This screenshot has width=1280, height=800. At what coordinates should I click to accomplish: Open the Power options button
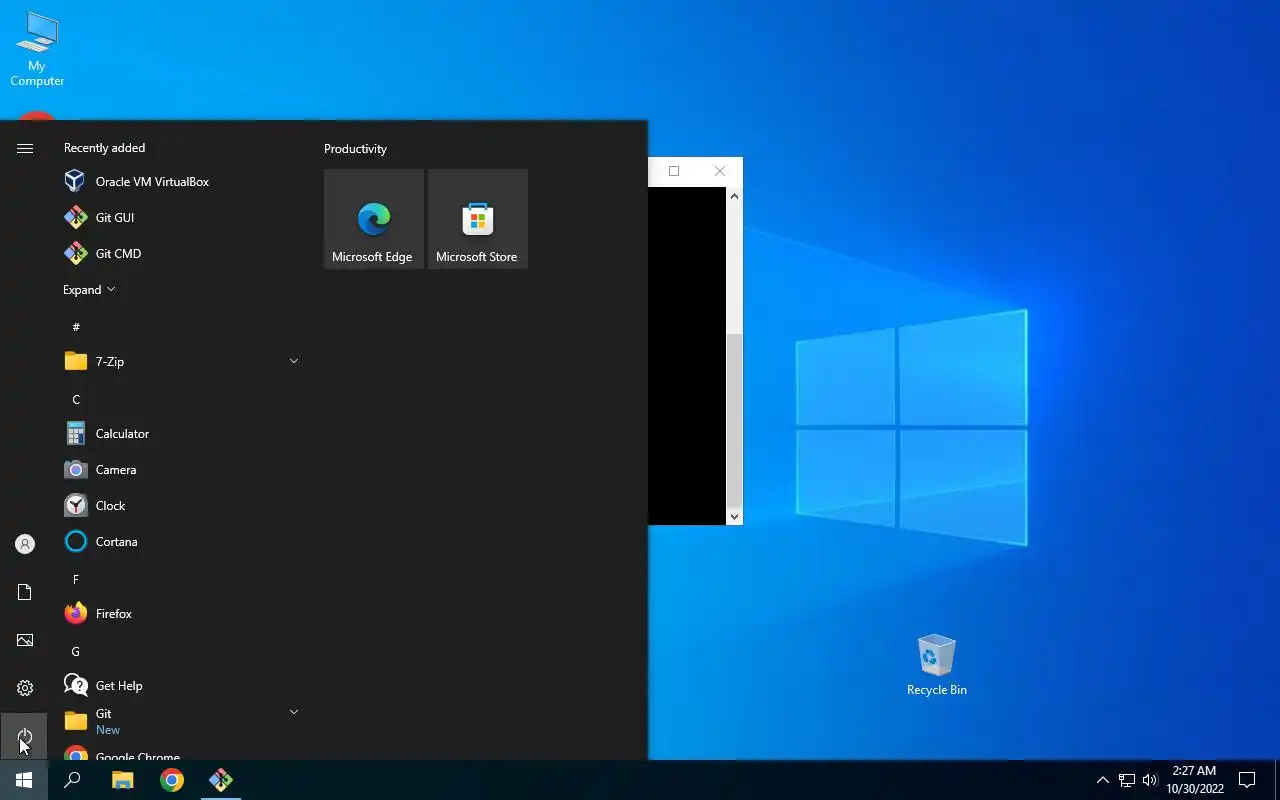pos(25,736)
